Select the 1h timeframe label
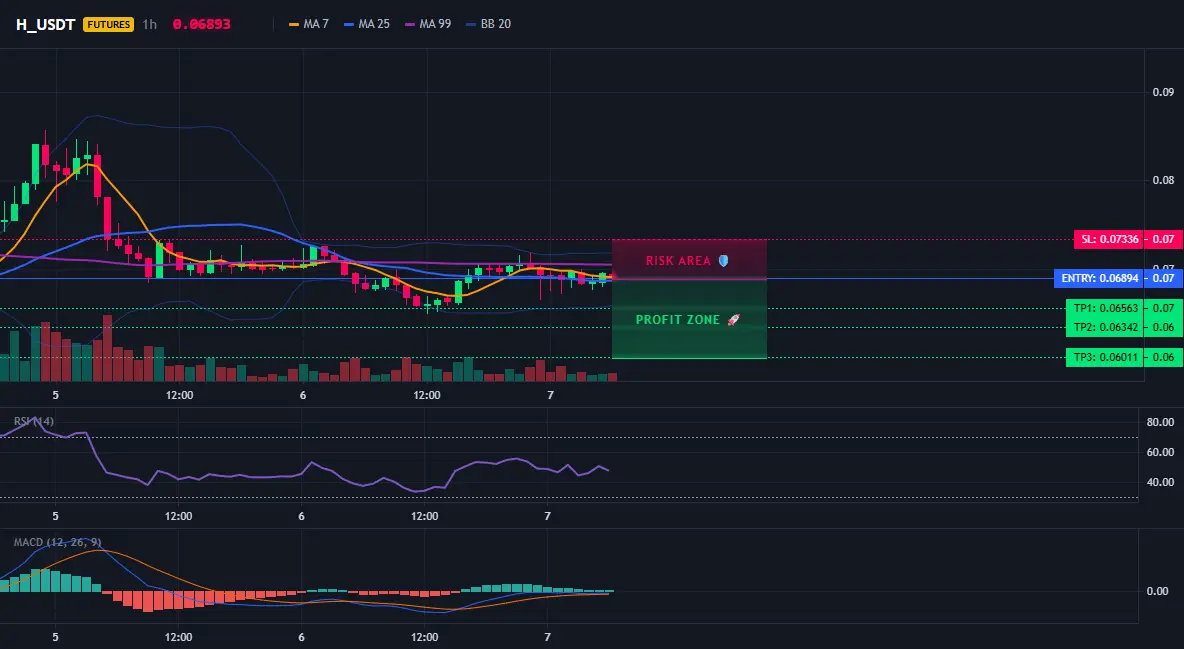 click(150, 24)
